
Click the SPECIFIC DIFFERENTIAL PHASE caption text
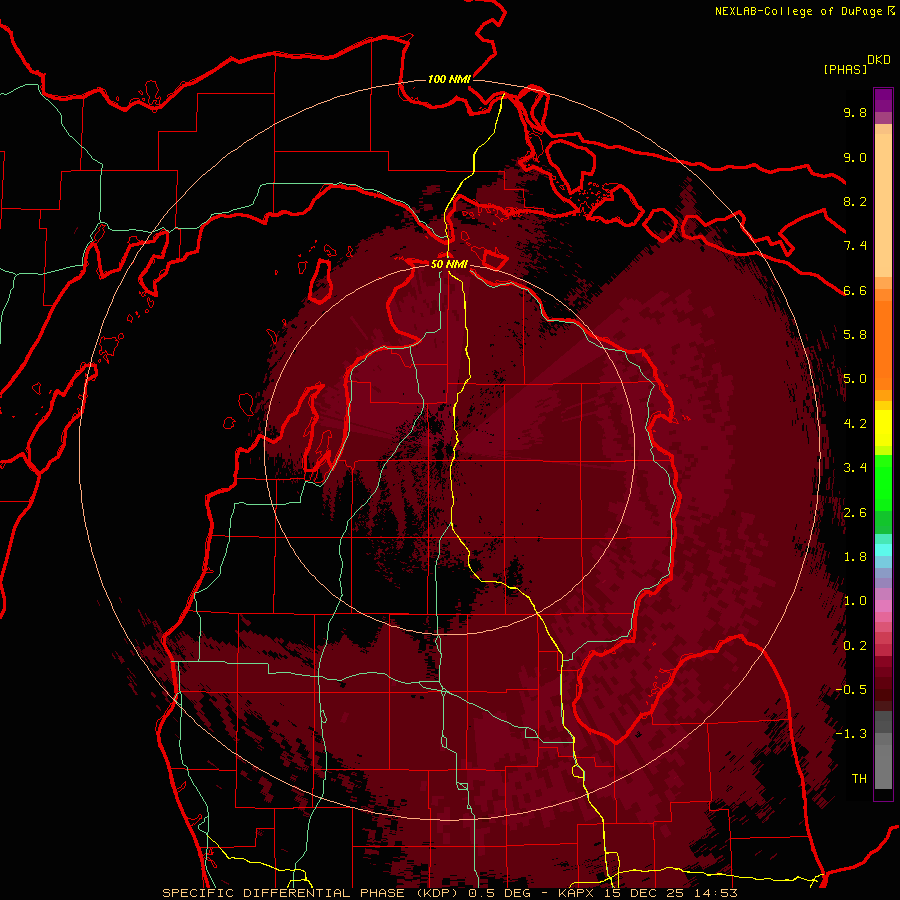pyautogui.click(x=286, y=893)
